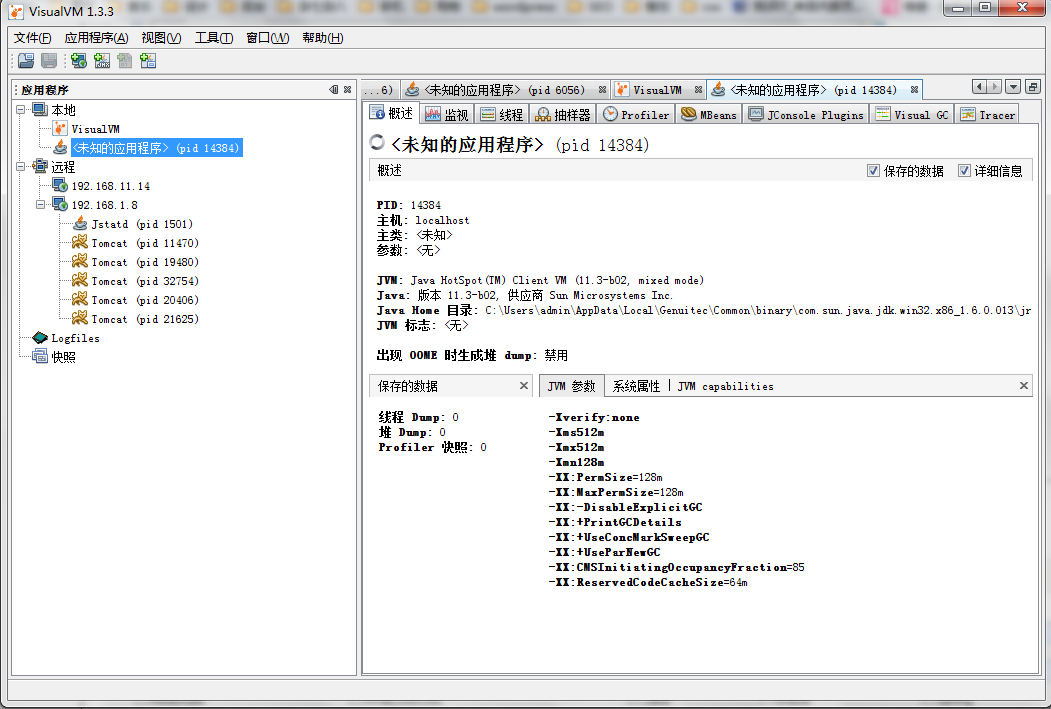The height and width of the screenshot is (709, 1051).
Task: Select remote host 192.168.1.8
Action: click(x=105, y=205)
